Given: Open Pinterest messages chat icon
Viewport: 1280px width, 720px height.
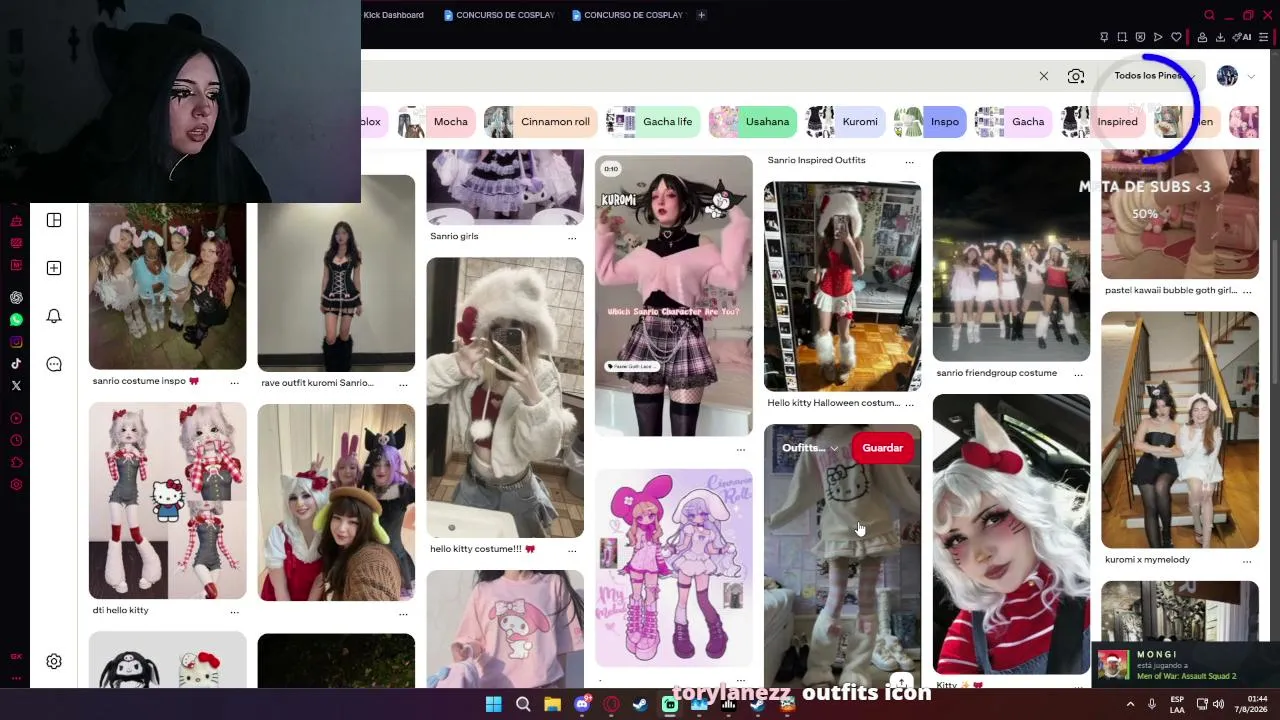Looking at the screenshot, I should coord(54,364).
